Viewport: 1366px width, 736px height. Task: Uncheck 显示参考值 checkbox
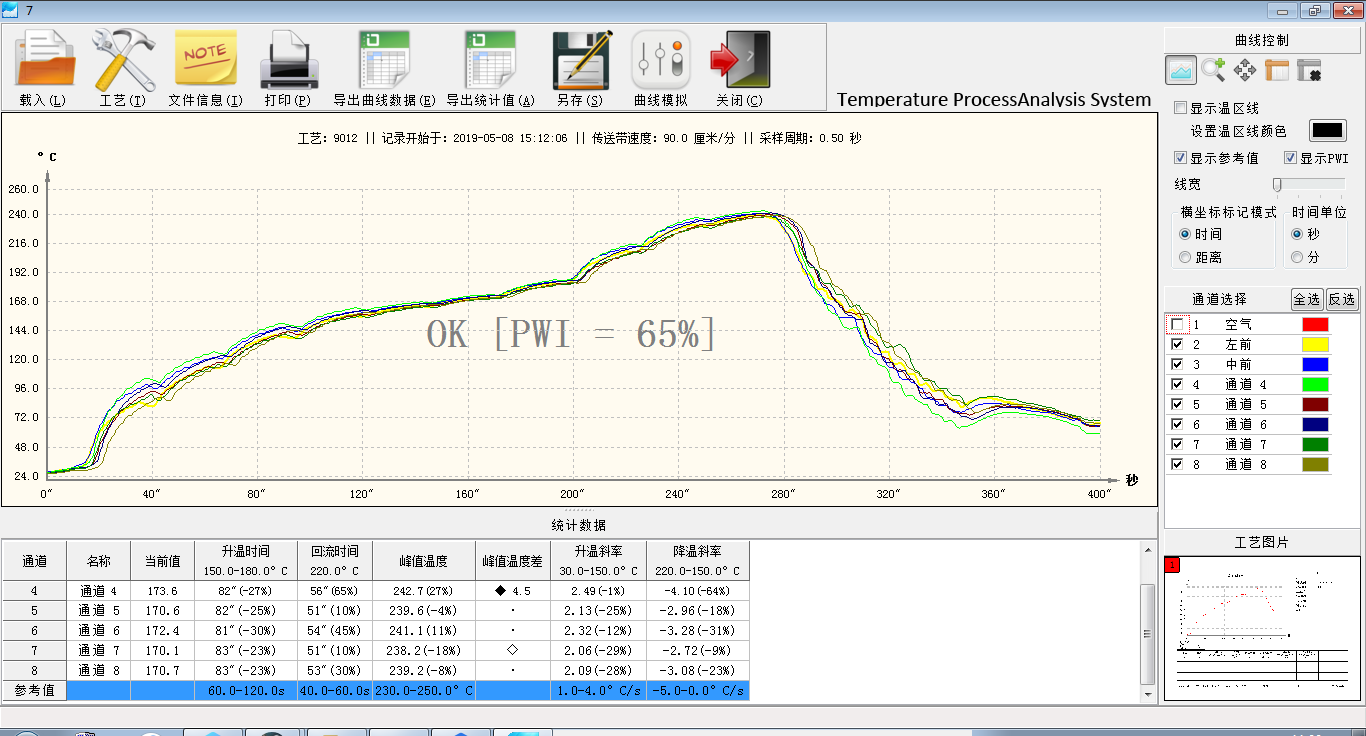click(1181, 158)
